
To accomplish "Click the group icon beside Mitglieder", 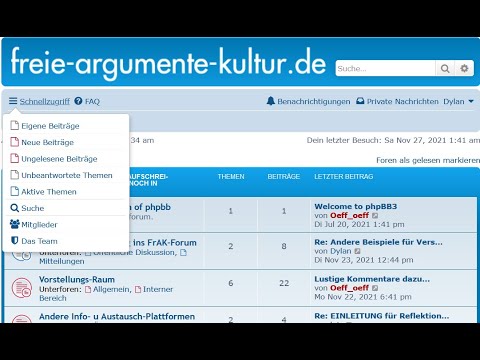I will click(x=15, y=224).
